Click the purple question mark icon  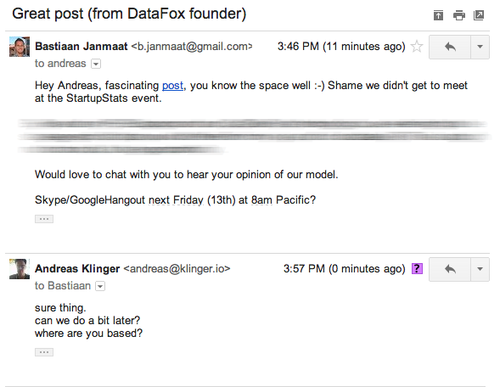[417, 269]
